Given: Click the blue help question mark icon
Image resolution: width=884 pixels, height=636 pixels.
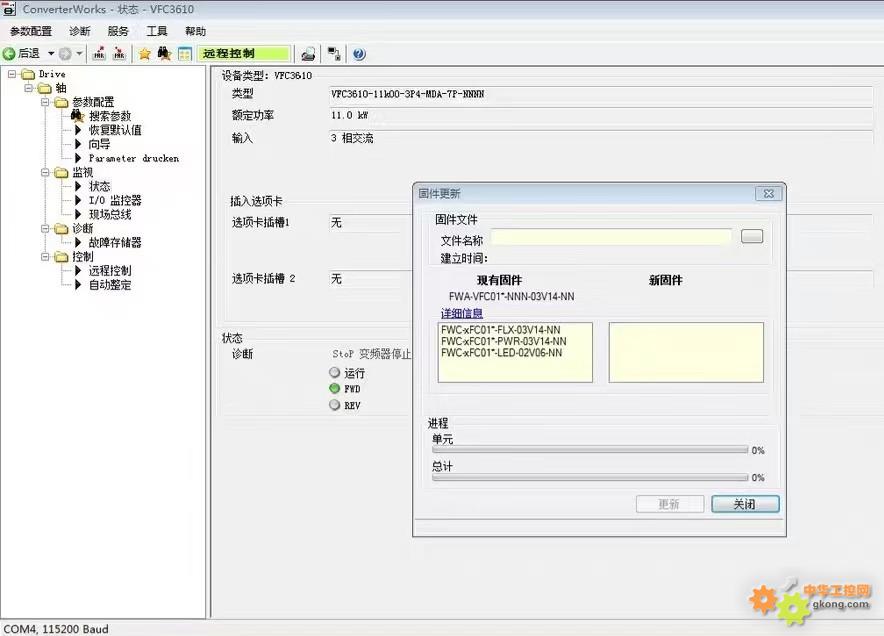Looking at the screenshot, I should pos(359,54).
